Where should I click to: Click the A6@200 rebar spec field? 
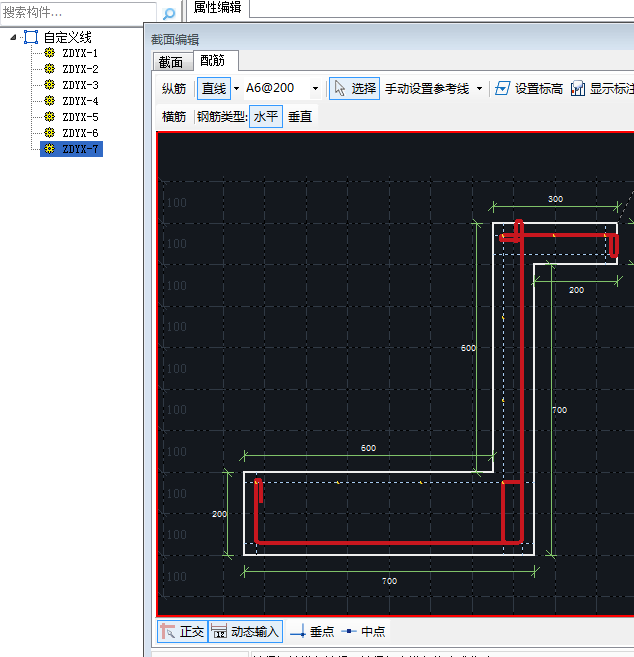click(277, 88)
